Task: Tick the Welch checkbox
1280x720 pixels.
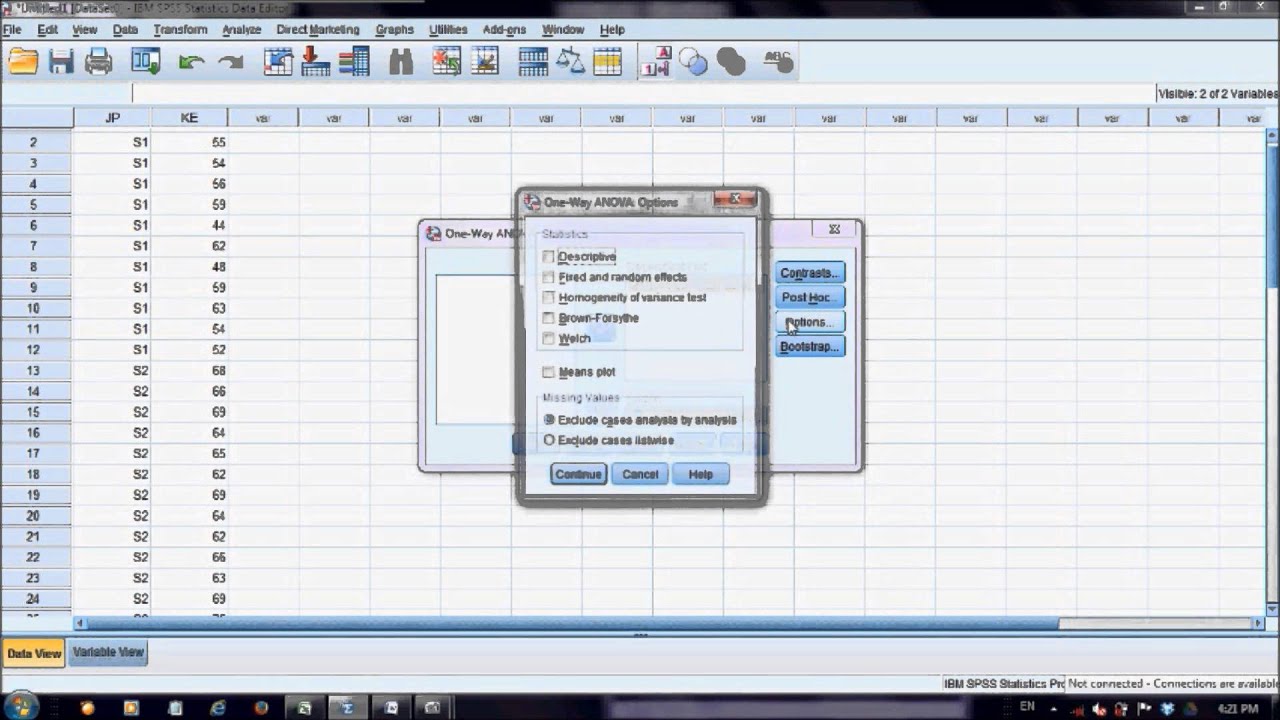Action: pyautogui.click(x=548, y=339)
